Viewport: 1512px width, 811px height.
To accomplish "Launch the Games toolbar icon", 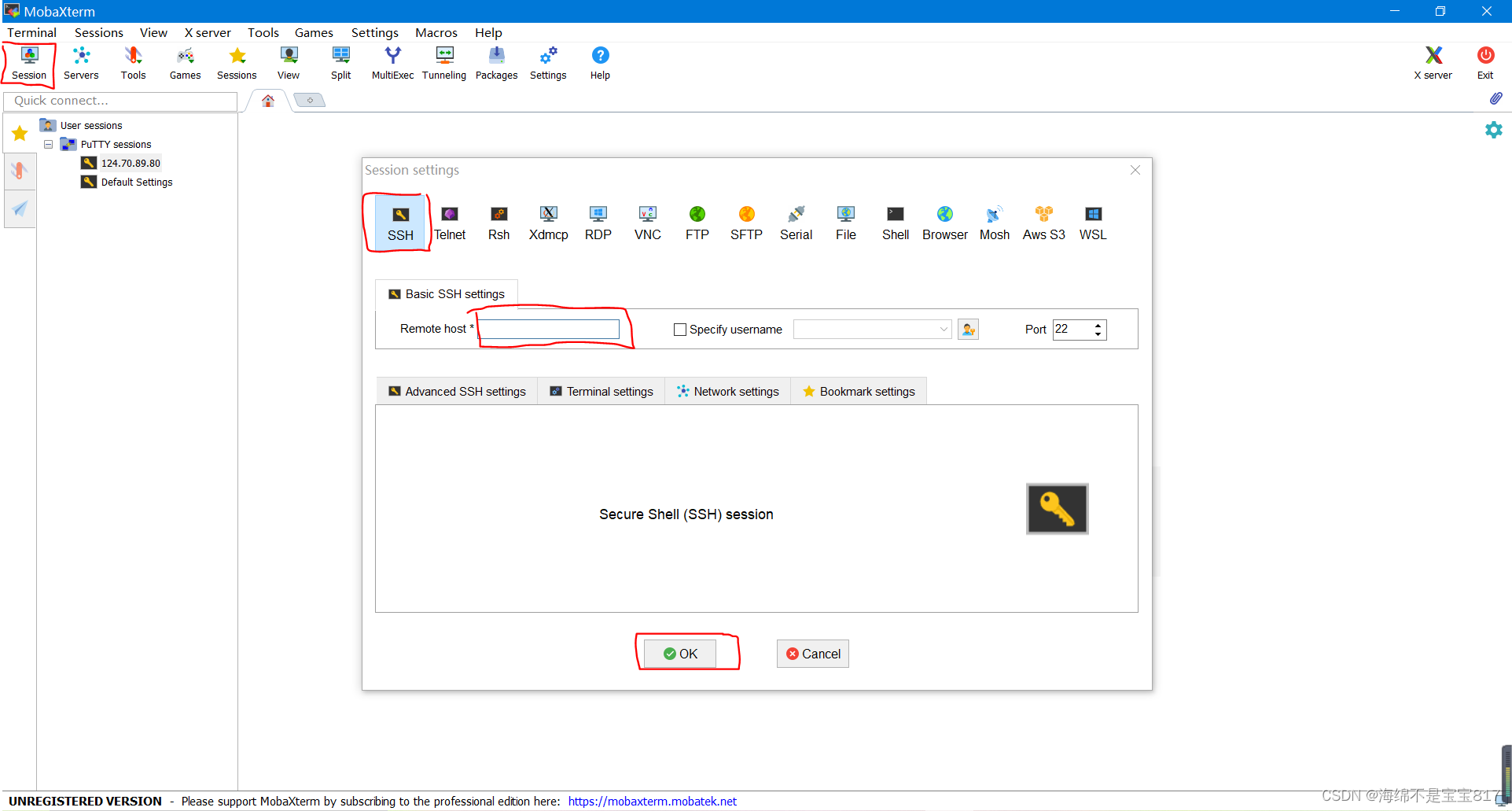I will point(185,63).
